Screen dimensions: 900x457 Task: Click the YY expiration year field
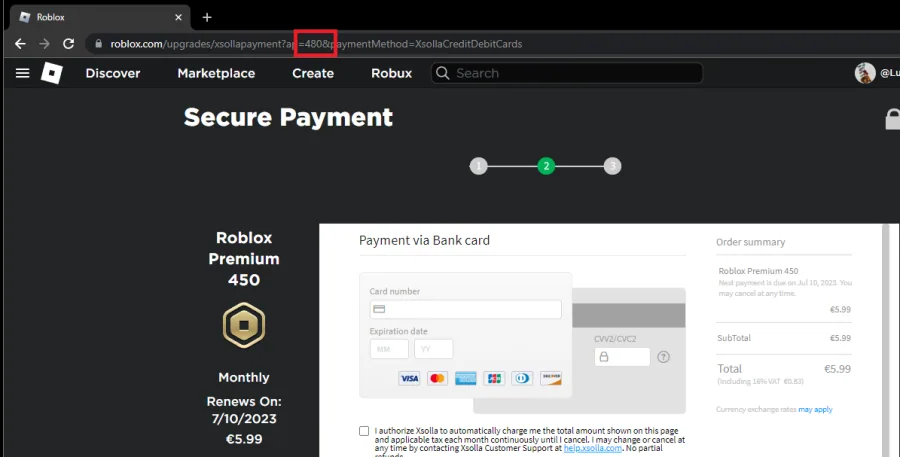pyautogui.click(x=433, y=348)
